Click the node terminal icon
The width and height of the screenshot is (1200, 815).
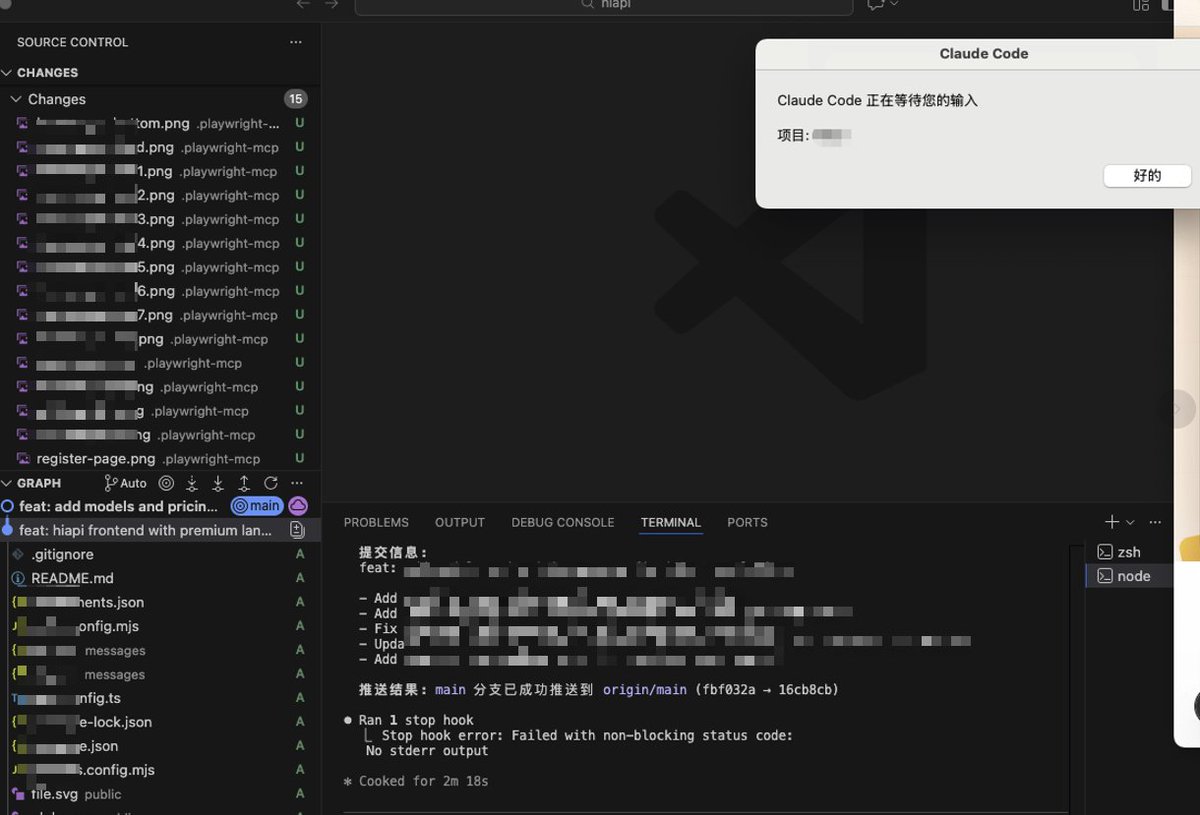pos(1105,576)
